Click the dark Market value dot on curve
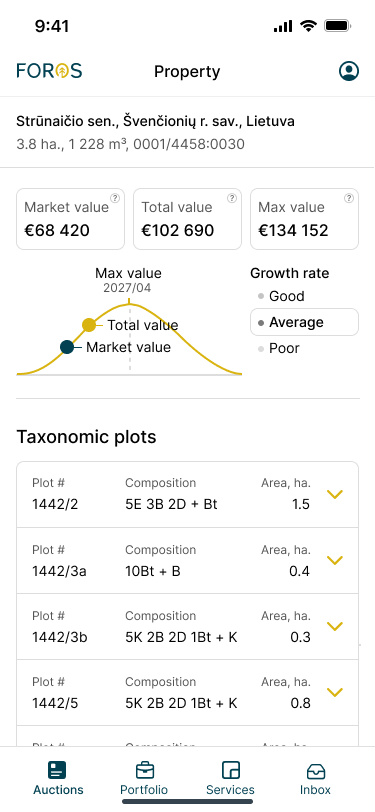This screenshot has width=375, height=812. pyautogui.click(x=67, y=347)
